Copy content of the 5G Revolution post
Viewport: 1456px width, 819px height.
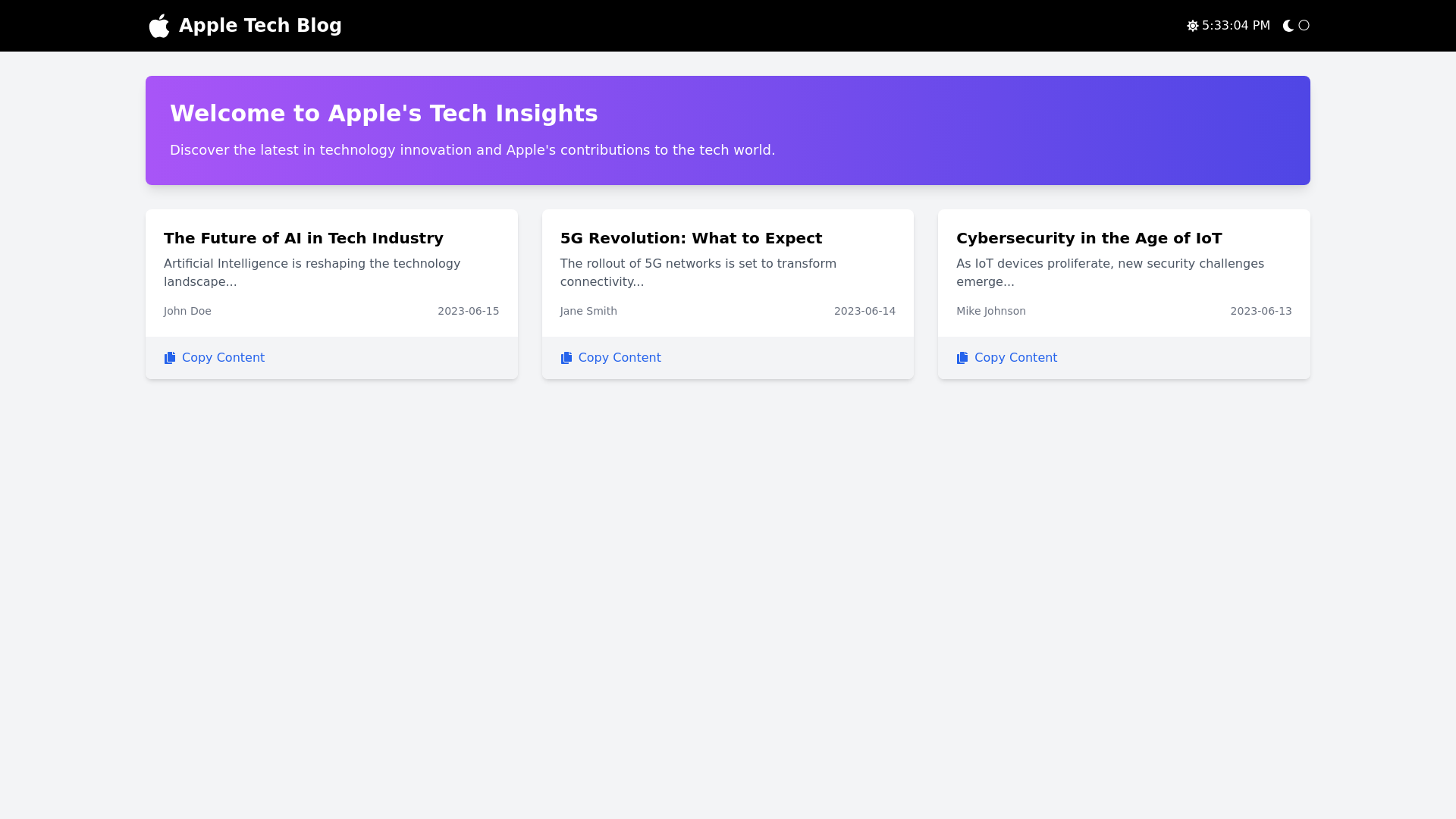click(610, 358)
